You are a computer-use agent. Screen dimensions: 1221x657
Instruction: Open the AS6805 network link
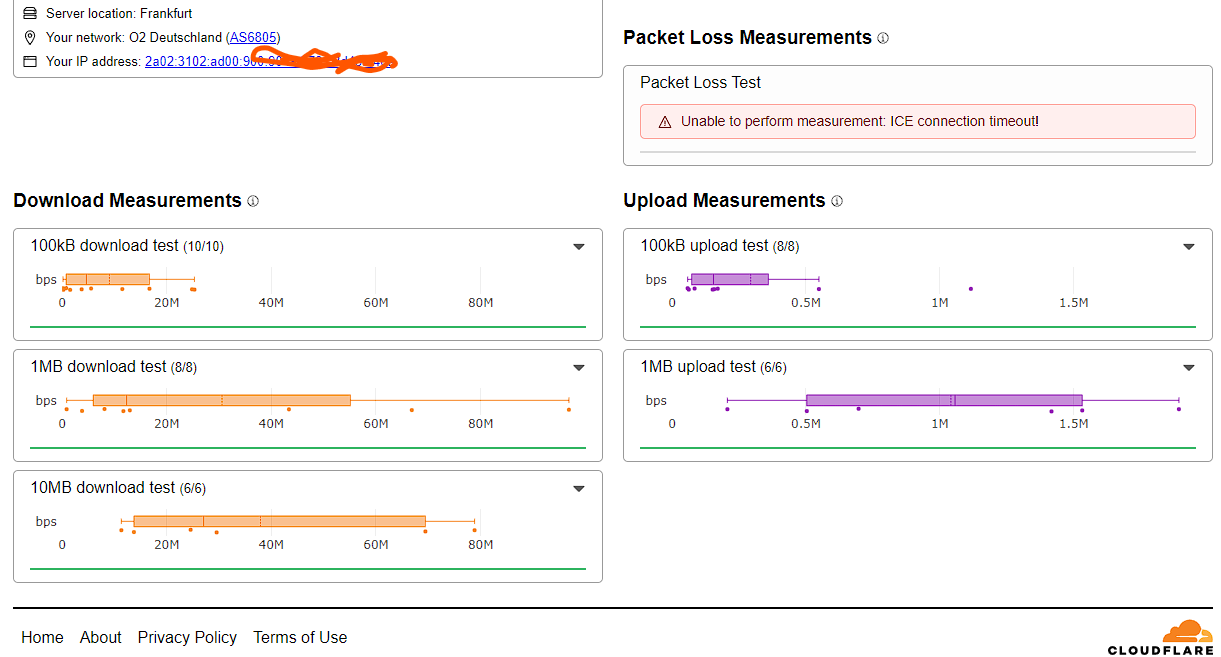pos(253,38)
